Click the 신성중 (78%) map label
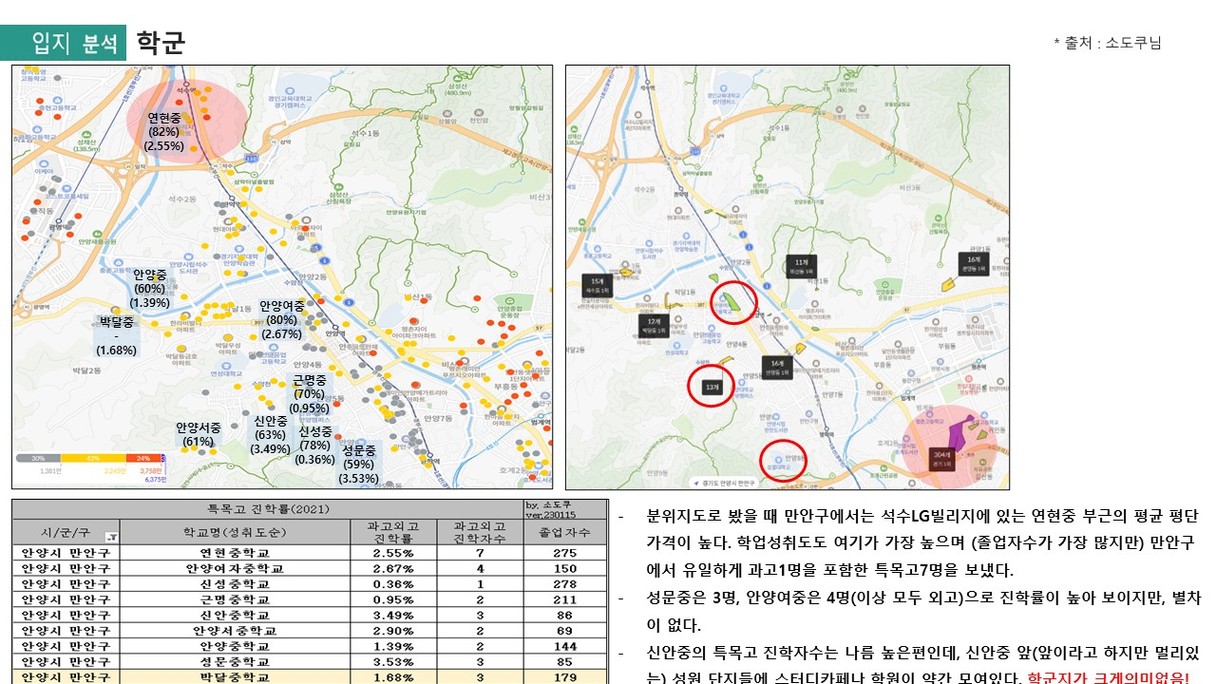 coord(315,445)
